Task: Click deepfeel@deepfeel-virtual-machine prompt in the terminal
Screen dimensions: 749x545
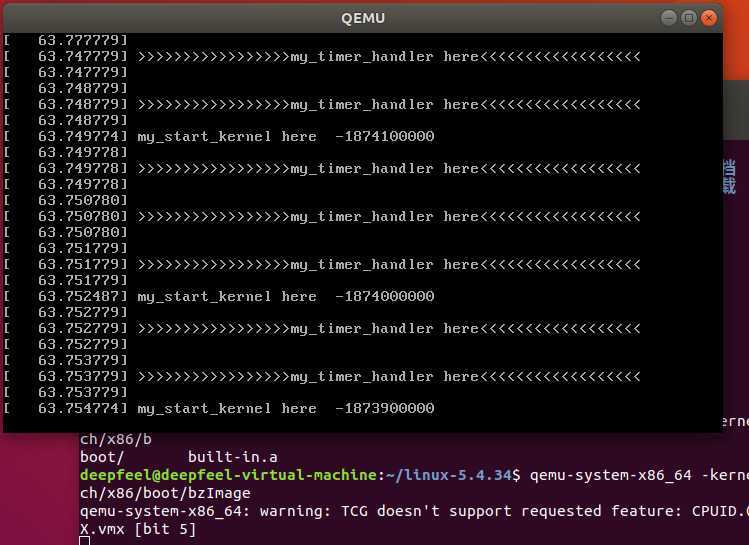Action: (228, 475)
